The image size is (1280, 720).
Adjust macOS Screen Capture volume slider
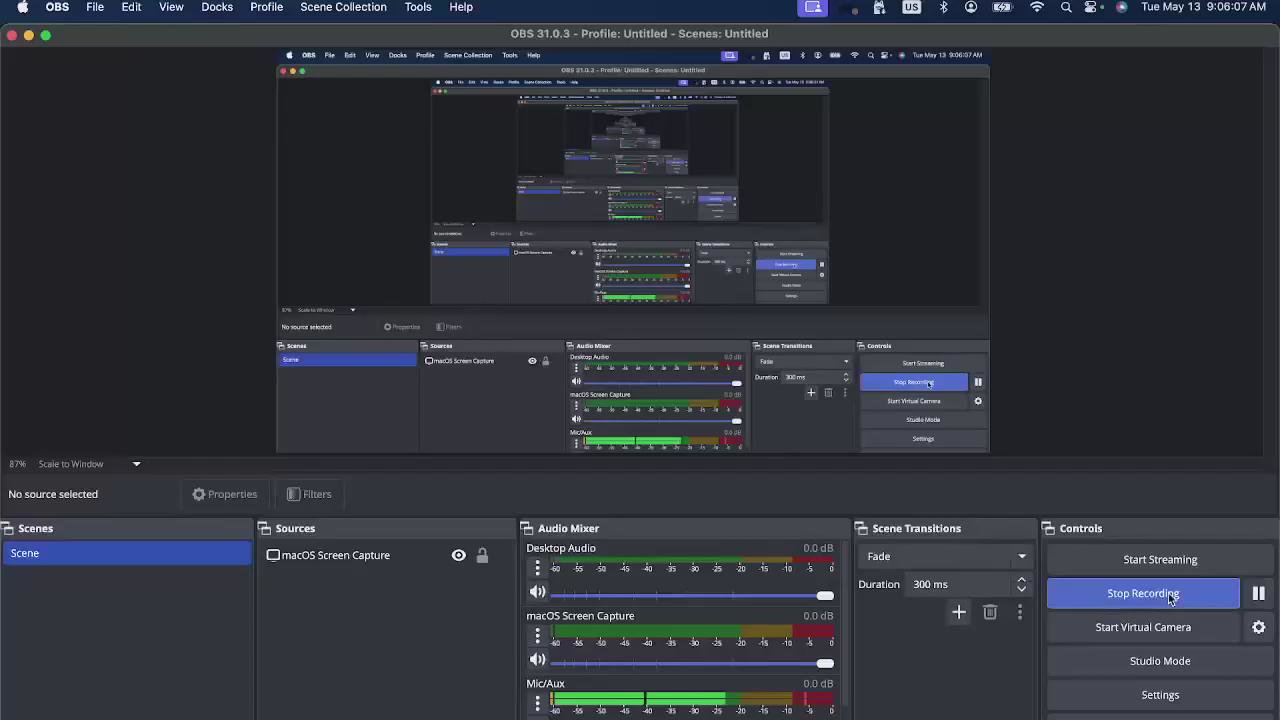pos(692,662)
